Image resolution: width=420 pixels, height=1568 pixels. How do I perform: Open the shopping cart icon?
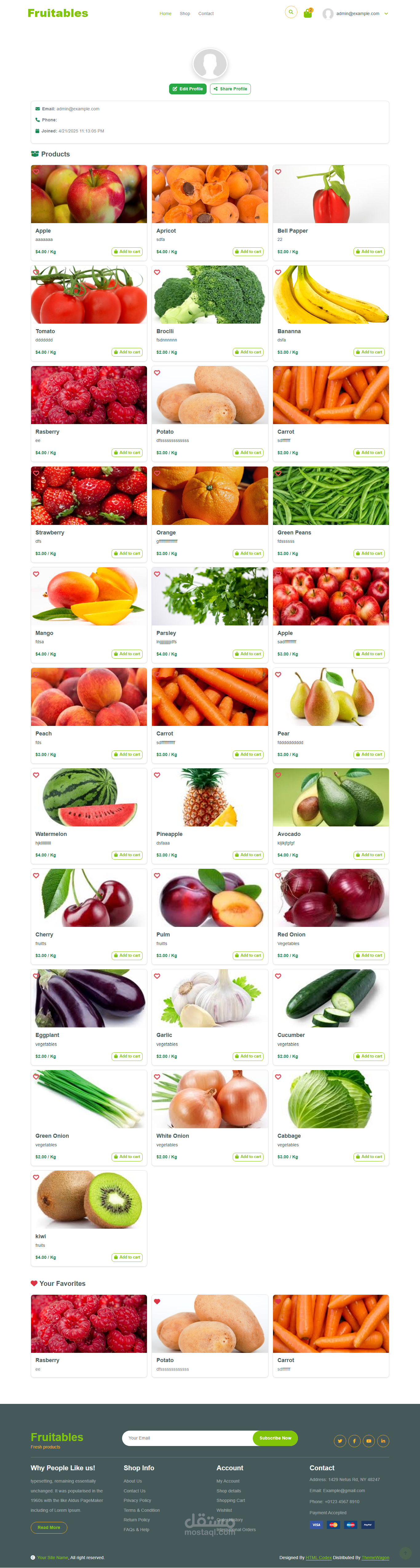[308, 13]
